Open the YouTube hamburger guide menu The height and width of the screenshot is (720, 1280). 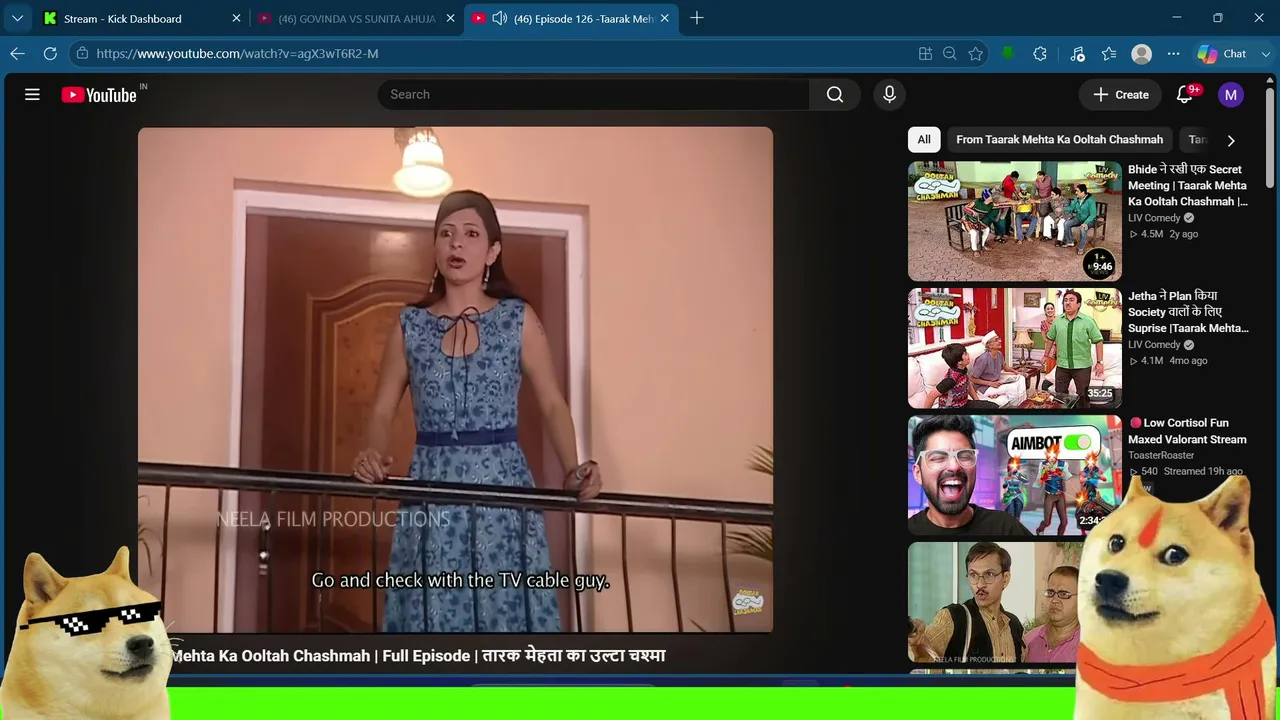pyautogui.click(x=32, y=95)
